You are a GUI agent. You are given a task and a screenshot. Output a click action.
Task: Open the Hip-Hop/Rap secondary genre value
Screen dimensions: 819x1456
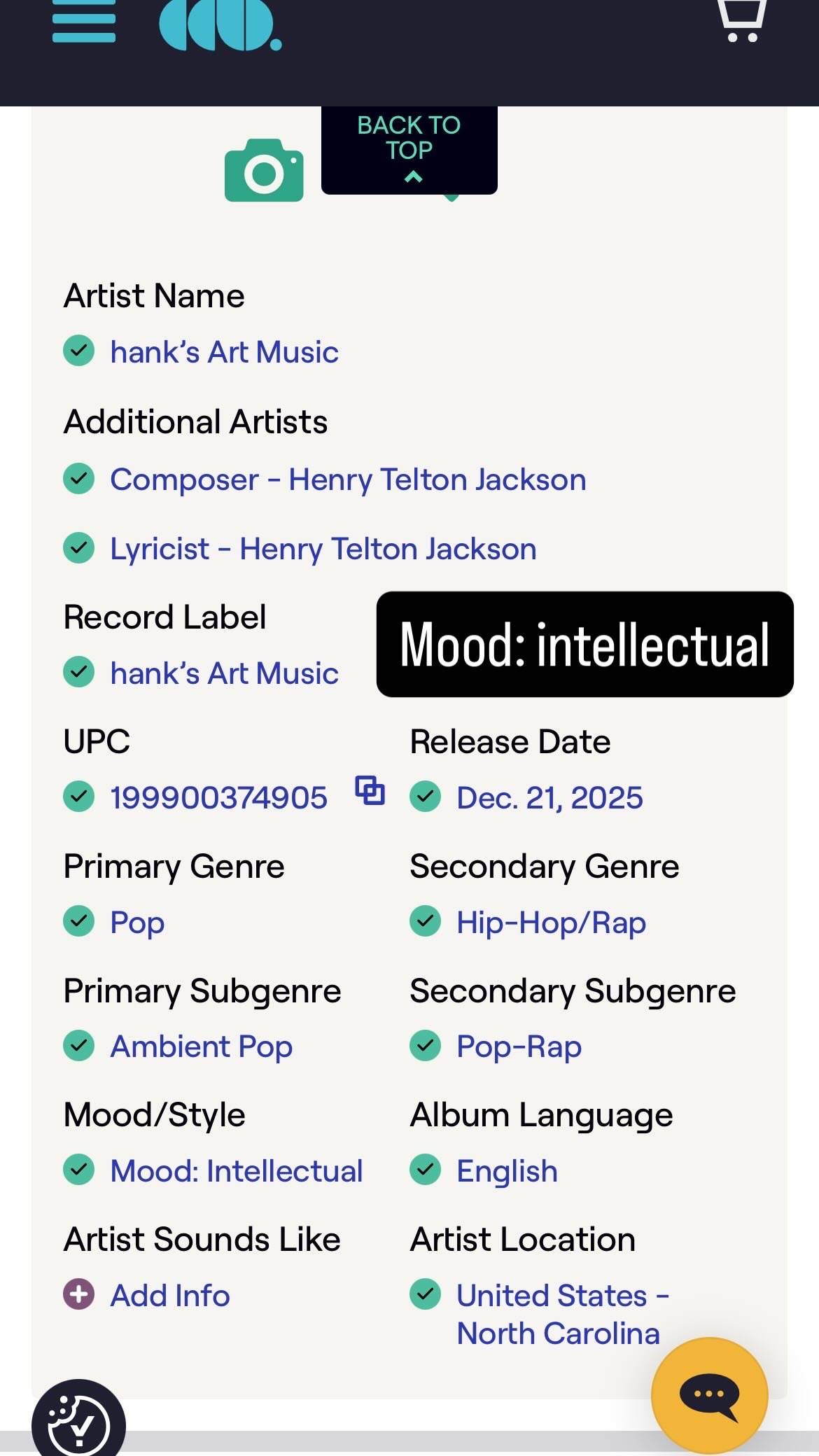[551, 923]
